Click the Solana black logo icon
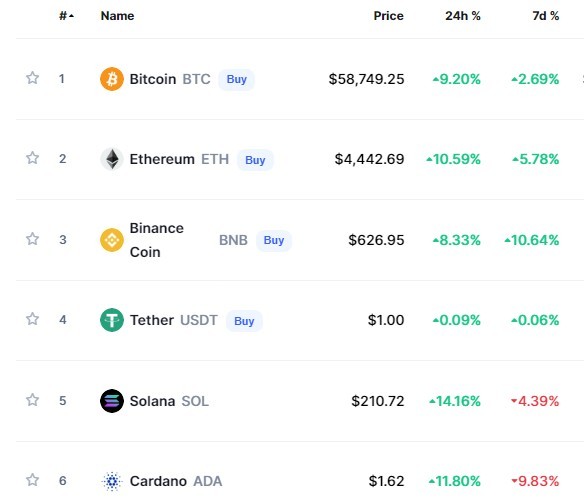This screenshot has height=500, width=584. coord(112,401)
